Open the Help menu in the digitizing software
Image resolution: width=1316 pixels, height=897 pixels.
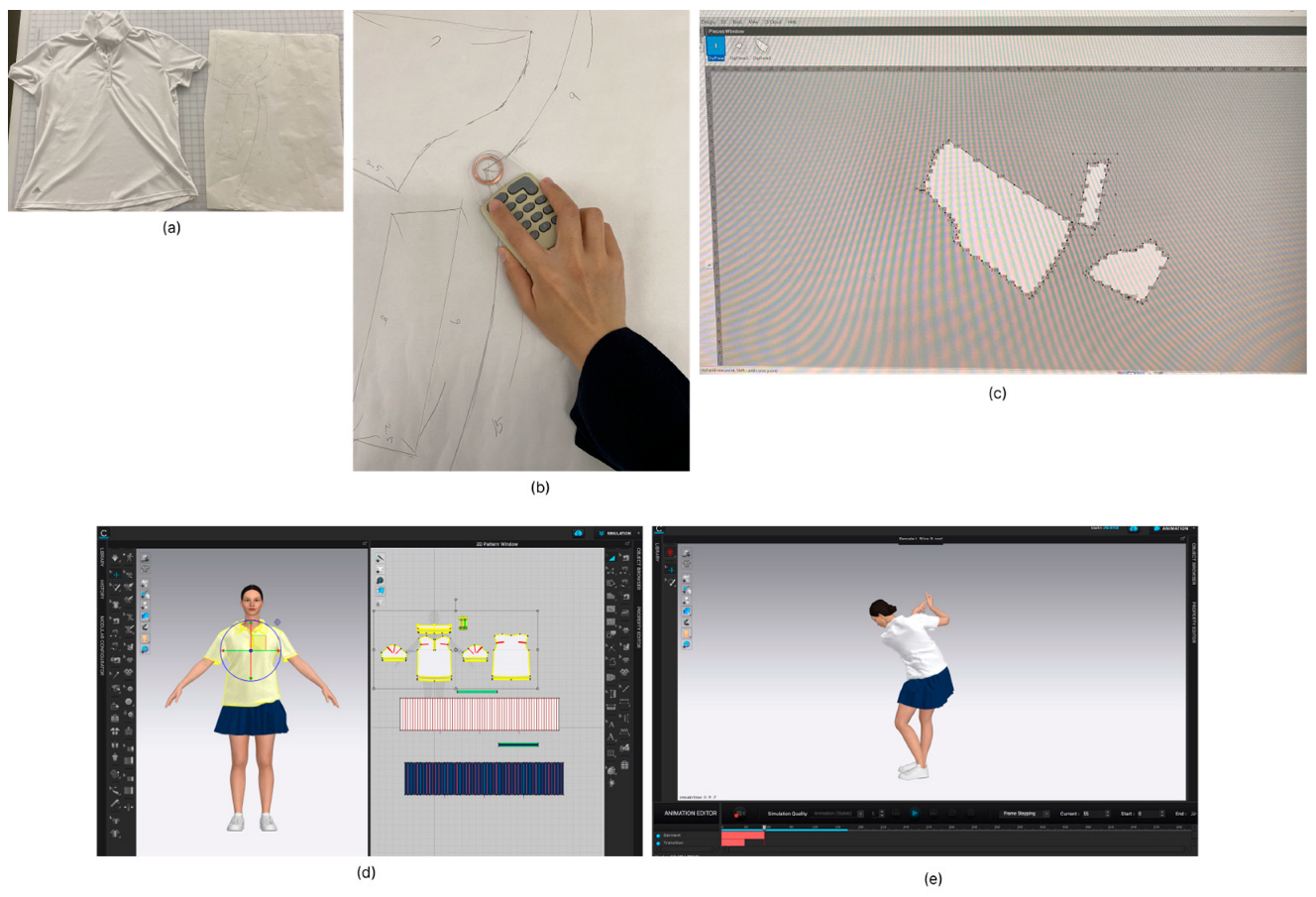792,21
